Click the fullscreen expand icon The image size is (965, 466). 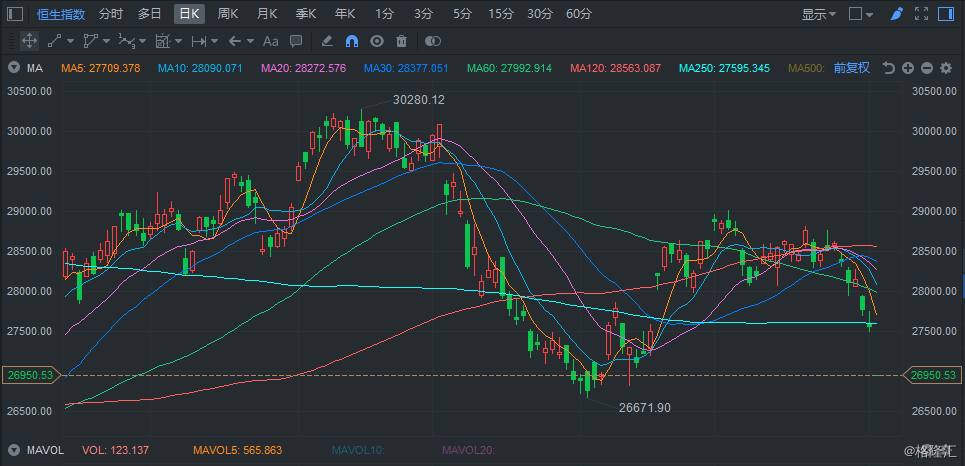point(921,14)
